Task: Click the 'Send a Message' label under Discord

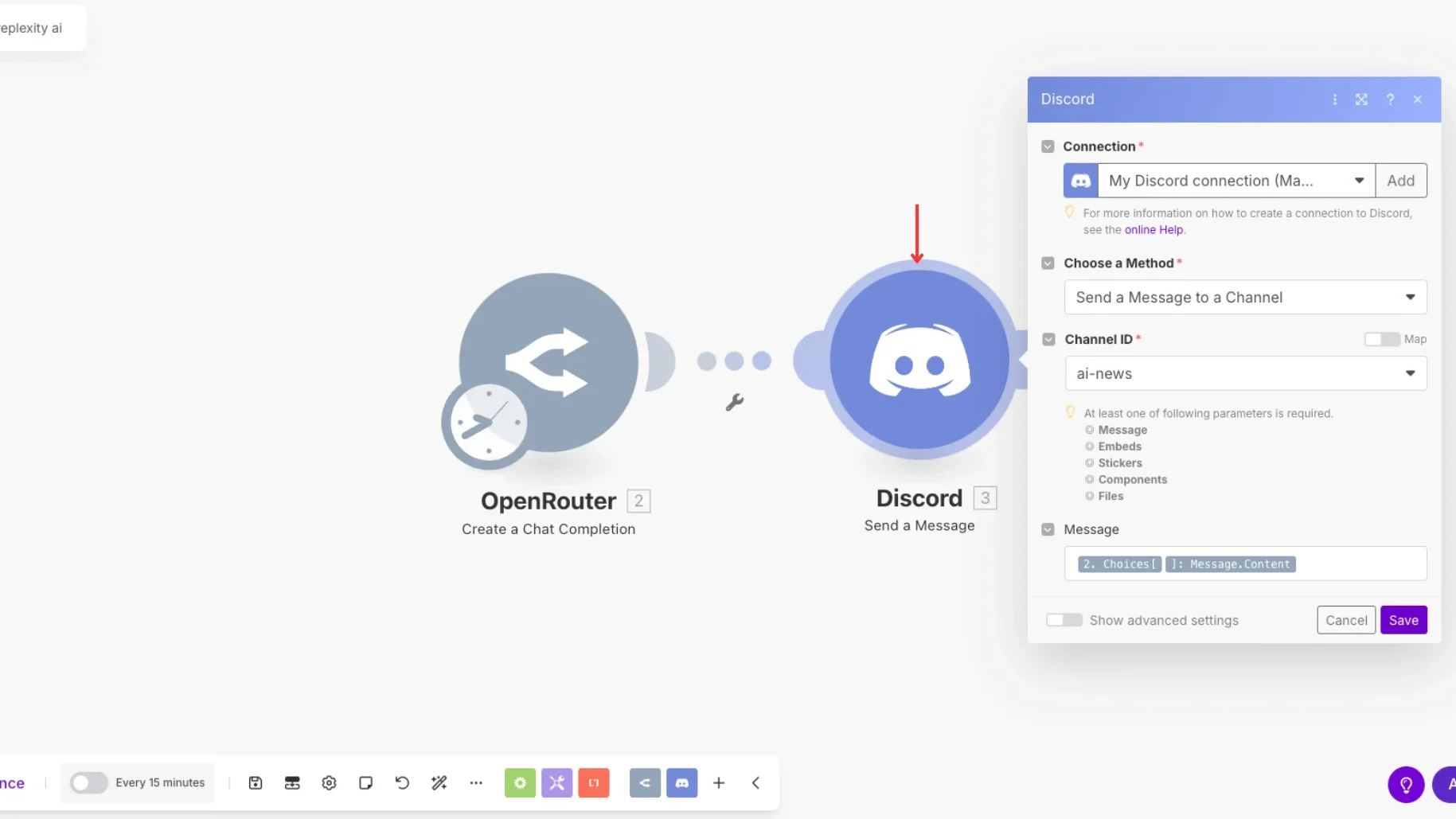Action: point(919,525)
